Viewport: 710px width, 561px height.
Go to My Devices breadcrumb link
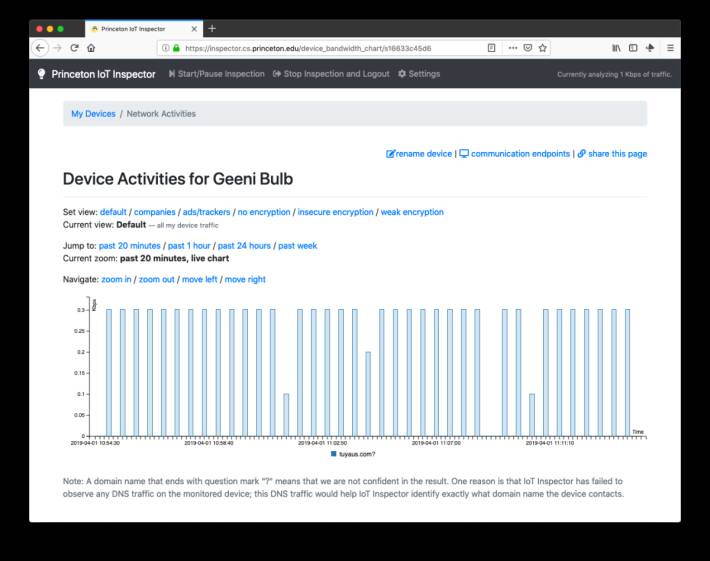tap(93, 114)
